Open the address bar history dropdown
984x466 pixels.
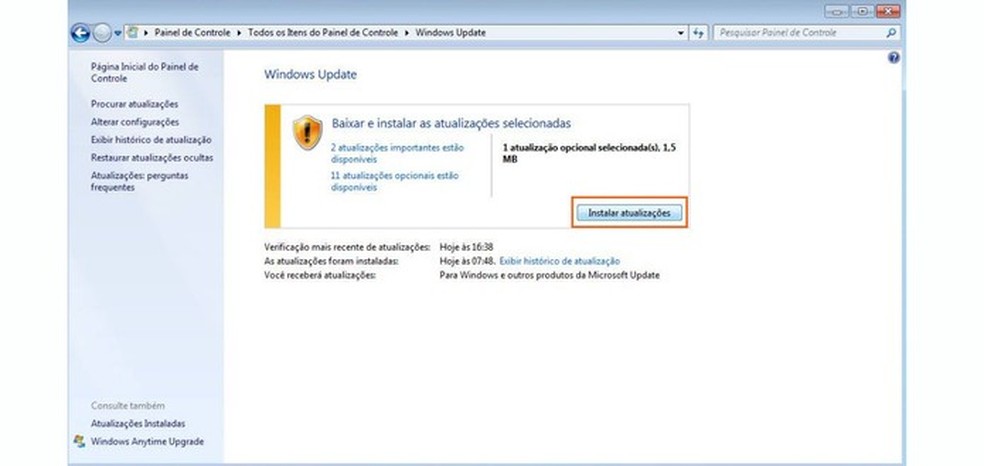point(682,33)
